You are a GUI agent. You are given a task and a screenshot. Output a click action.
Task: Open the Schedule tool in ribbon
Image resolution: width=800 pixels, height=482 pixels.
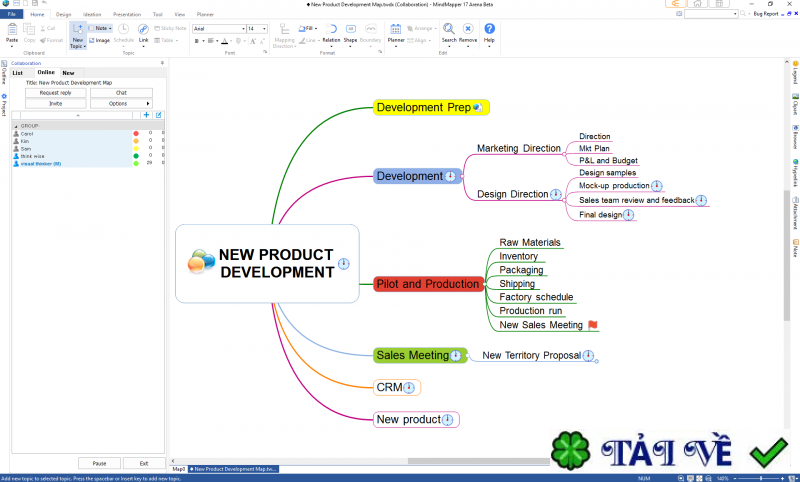[123, 34]
